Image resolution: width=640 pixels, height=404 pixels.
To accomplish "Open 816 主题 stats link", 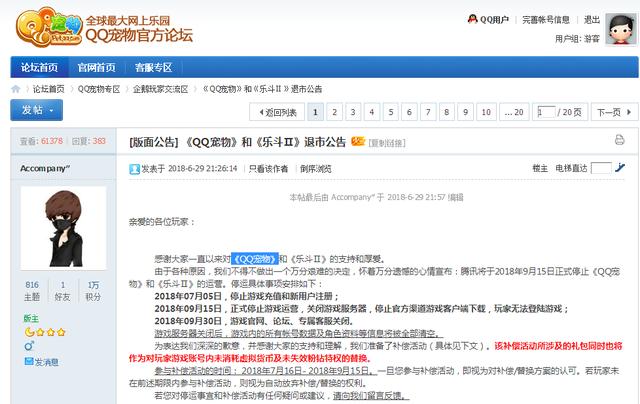I will (32, 291).
